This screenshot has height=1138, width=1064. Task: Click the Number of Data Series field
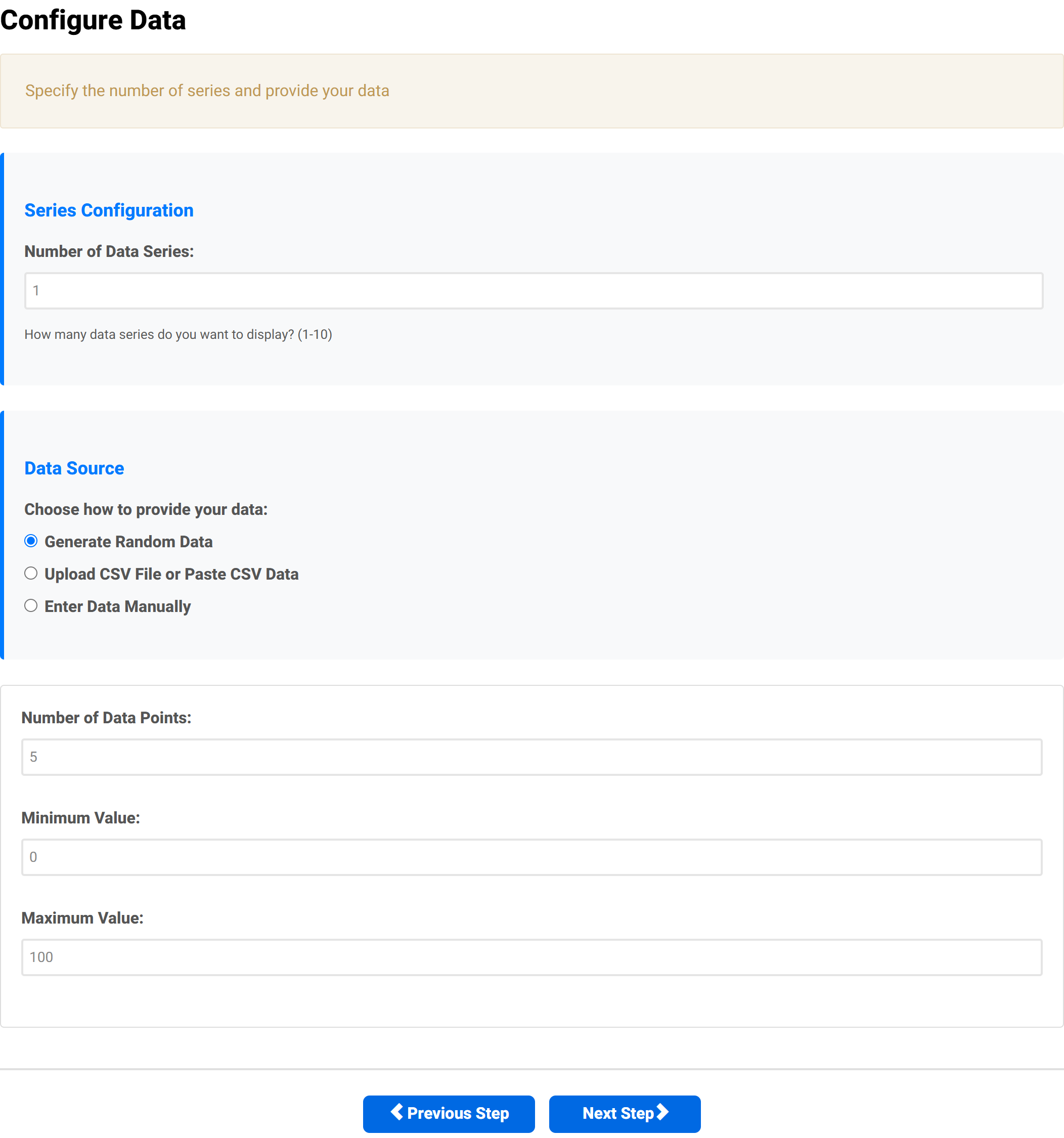(534, 291)
